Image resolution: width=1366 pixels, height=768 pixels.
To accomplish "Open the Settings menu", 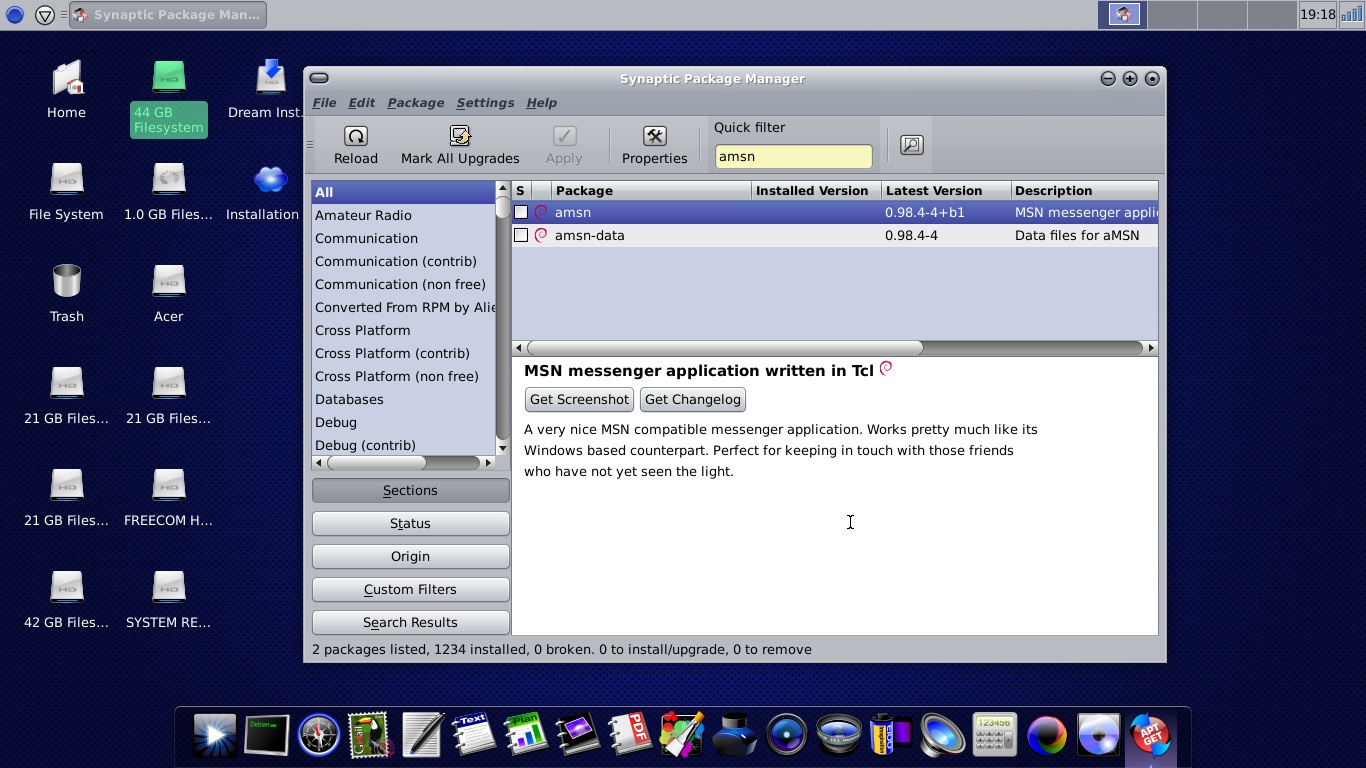I will (485, 103).
